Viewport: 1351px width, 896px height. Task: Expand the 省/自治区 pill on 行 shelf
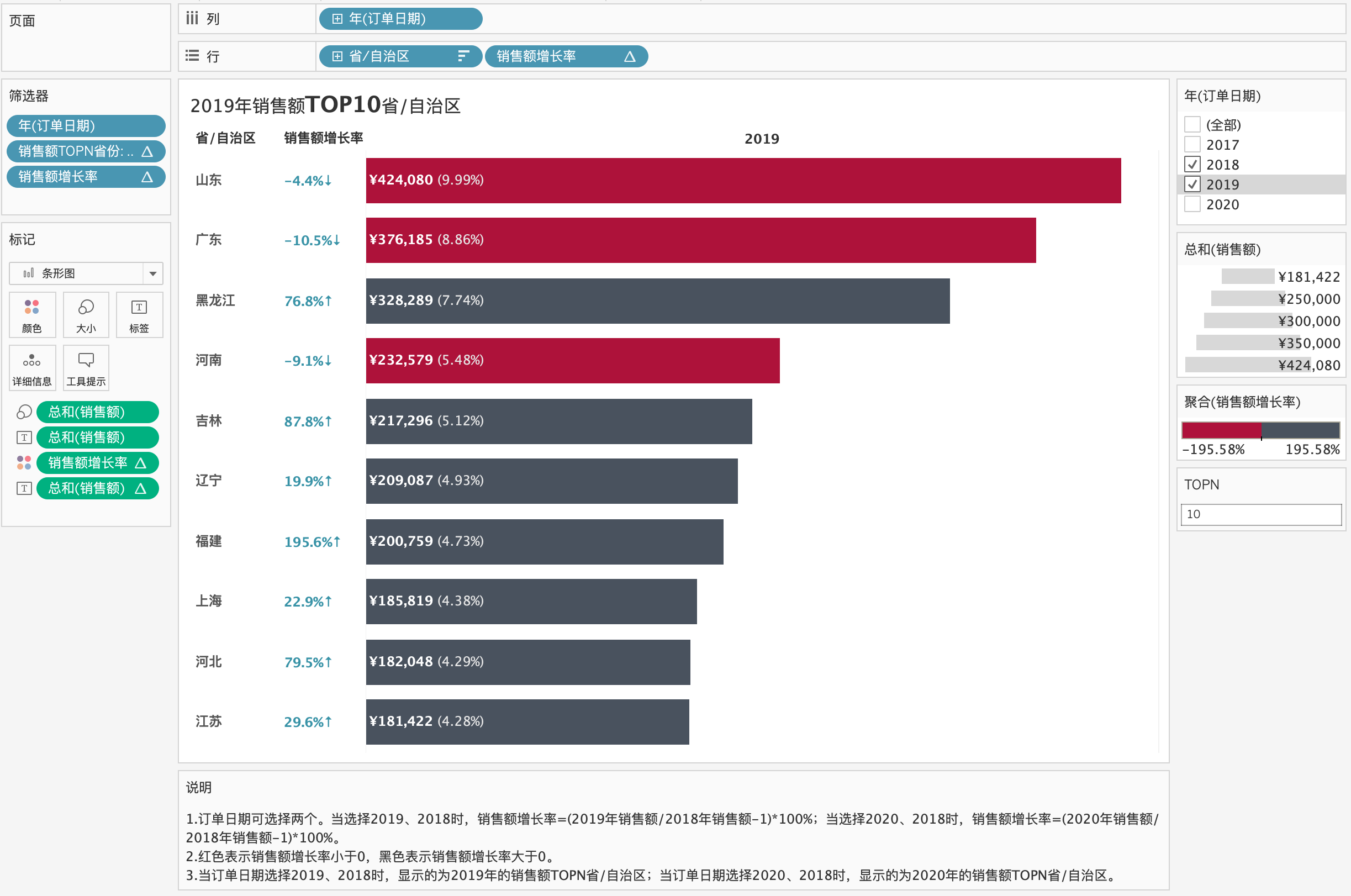338,56
